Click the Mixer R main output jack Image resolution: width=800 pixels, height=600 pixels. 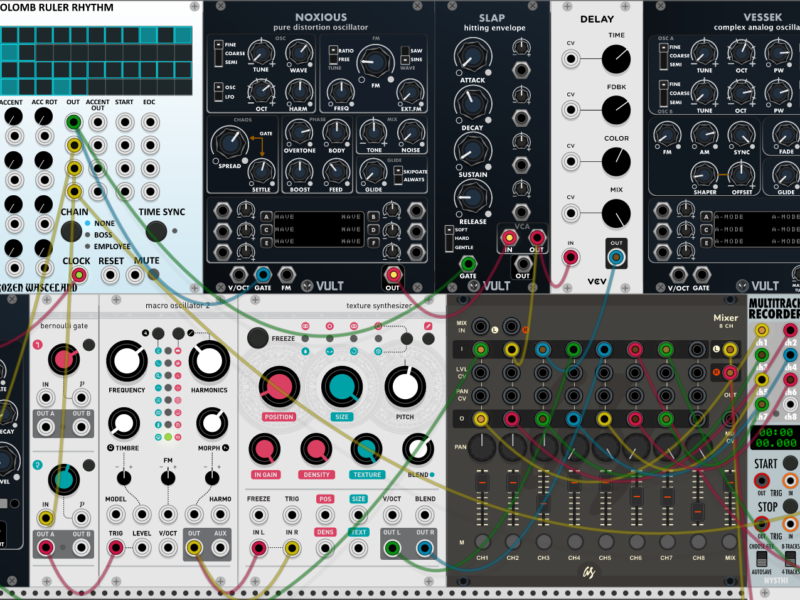coord(730,372)
